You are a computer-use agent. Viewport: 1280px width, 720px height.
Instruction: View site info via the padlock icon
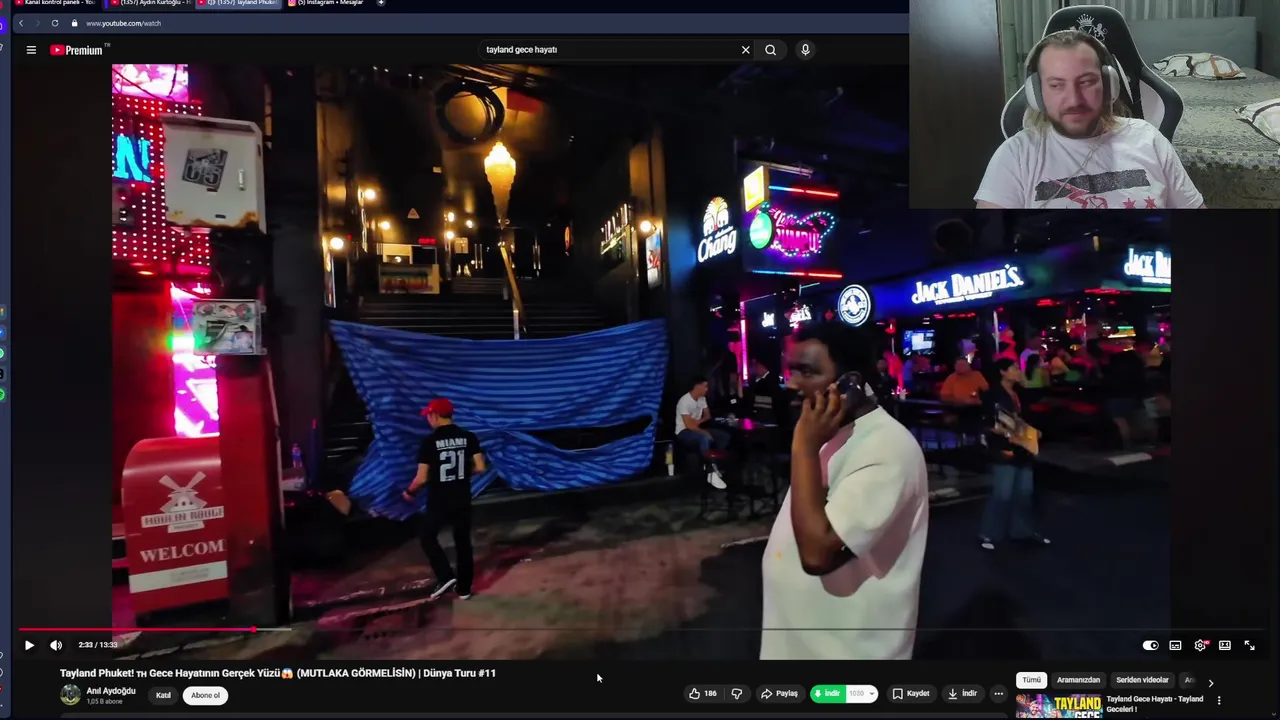[x=74, y=23]
